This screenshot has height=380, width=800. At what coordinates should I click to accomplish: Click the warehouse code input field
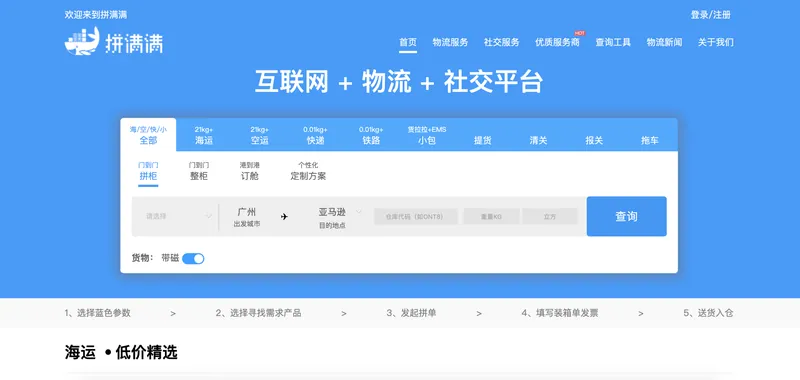pos(416,216)
